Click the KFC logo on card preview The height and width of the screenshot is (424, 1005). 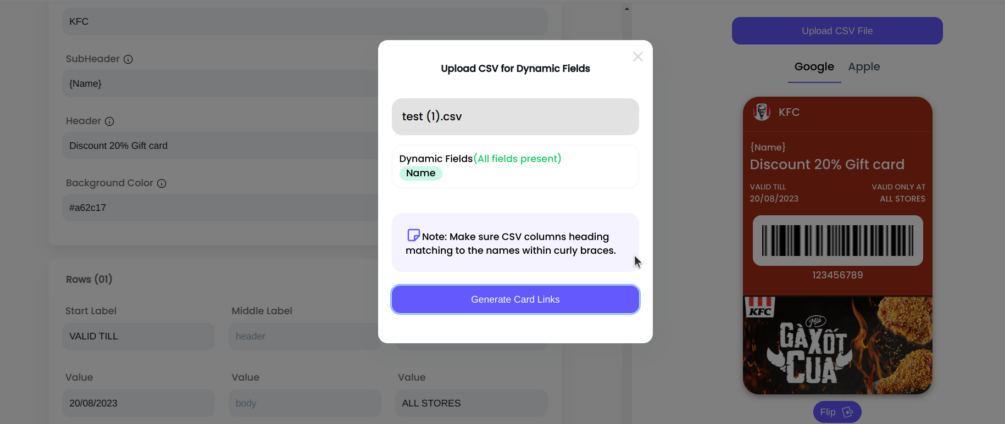pos(762,112)
